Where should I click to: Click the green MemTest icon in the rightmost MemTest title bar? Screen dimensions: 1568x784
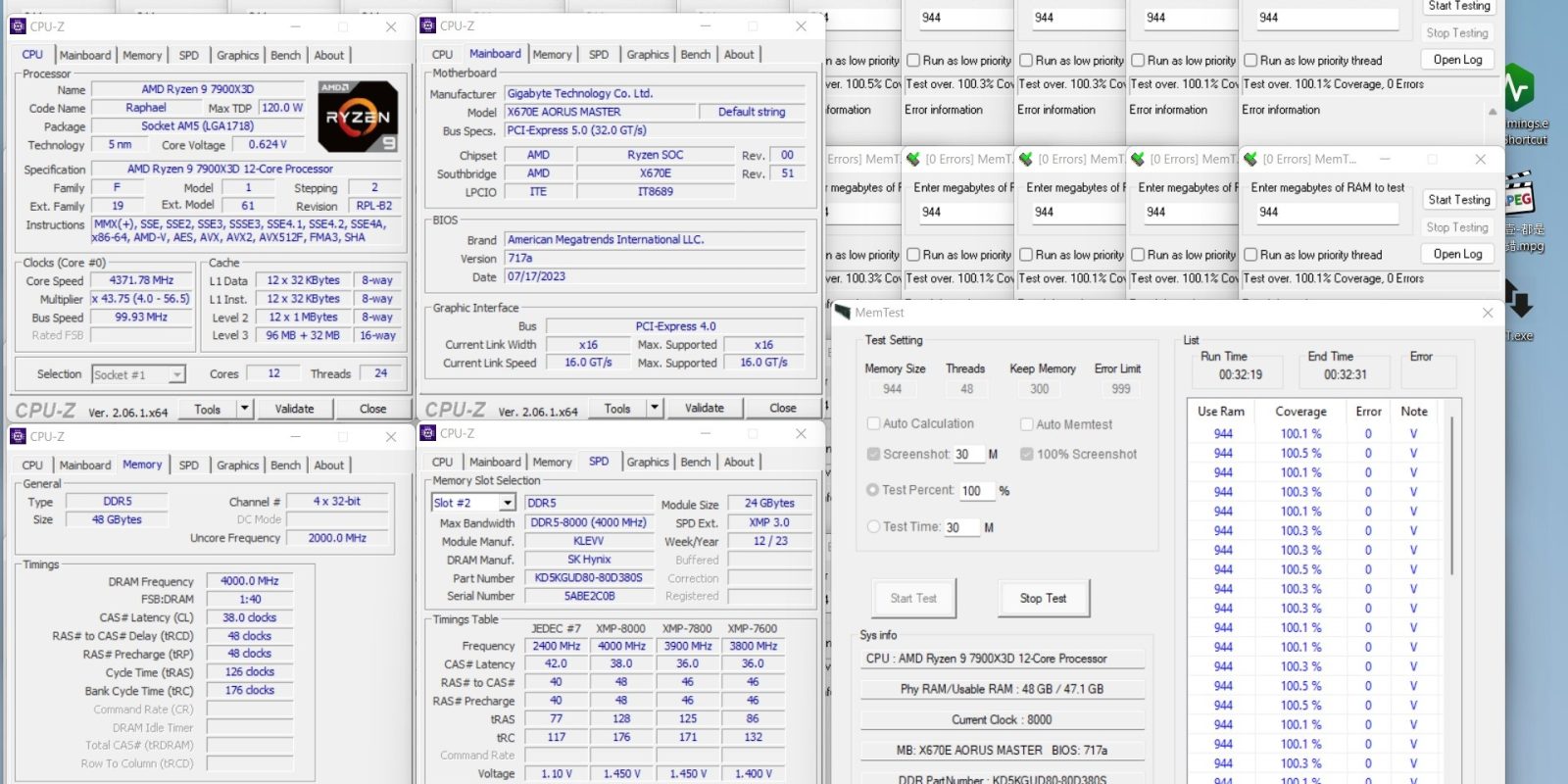pos(1250,159)
